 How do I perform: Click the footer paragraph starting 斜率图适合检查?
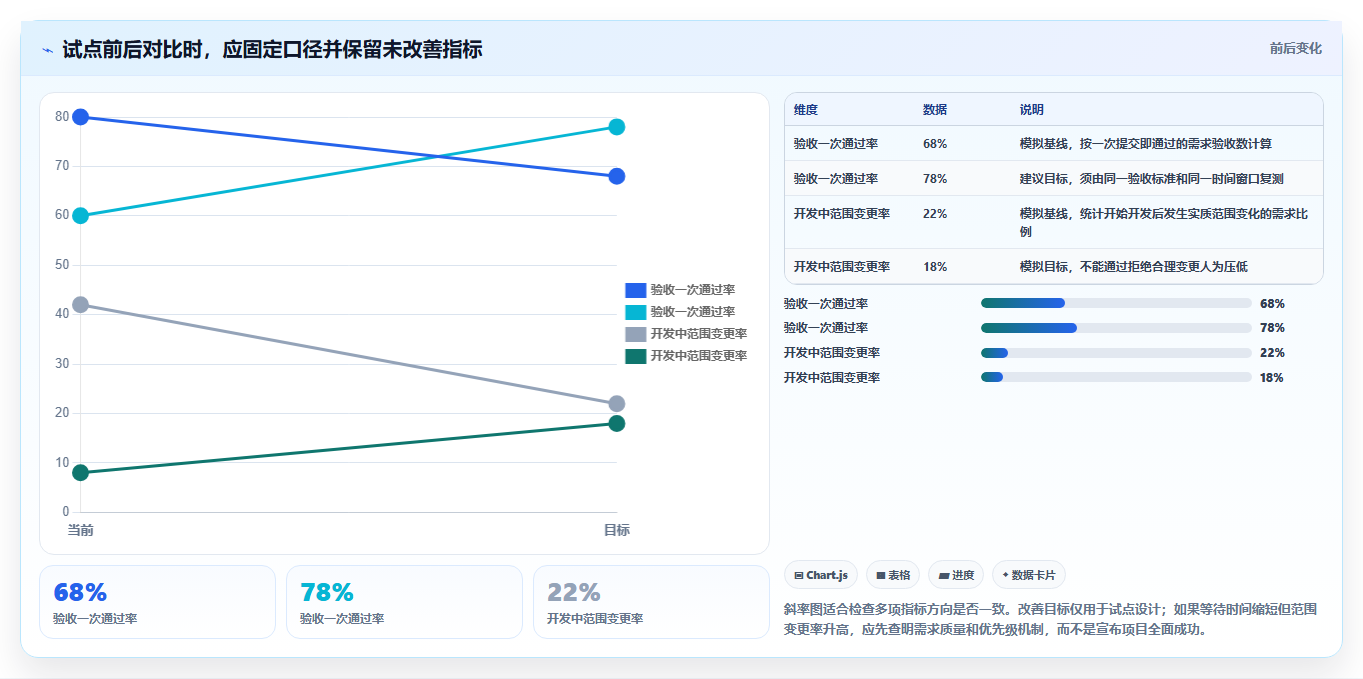click(x=1051, y=619)
